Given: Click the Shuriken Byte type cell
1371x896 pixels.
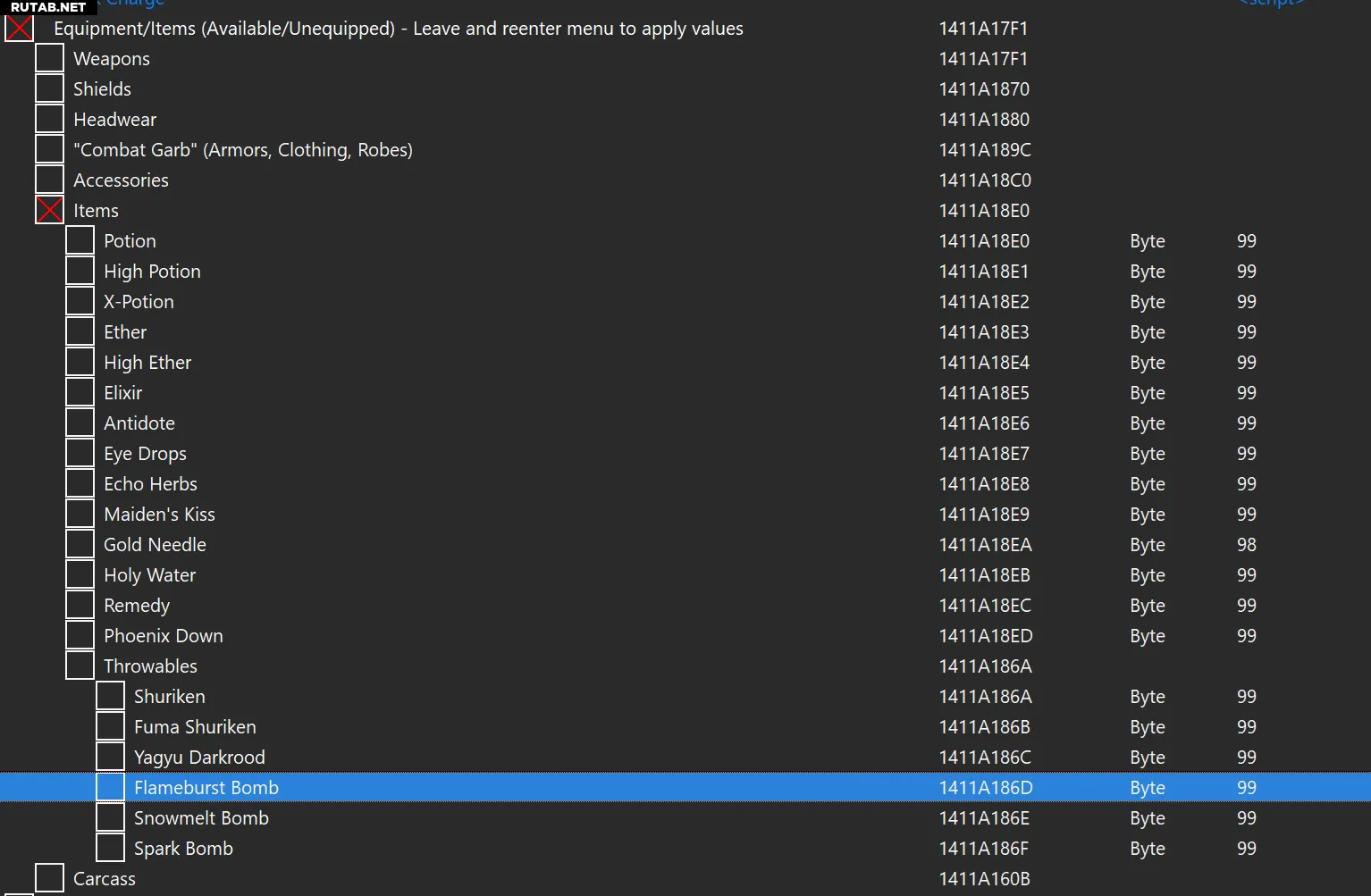Looking at the screenshot, I should [1147, 697].
